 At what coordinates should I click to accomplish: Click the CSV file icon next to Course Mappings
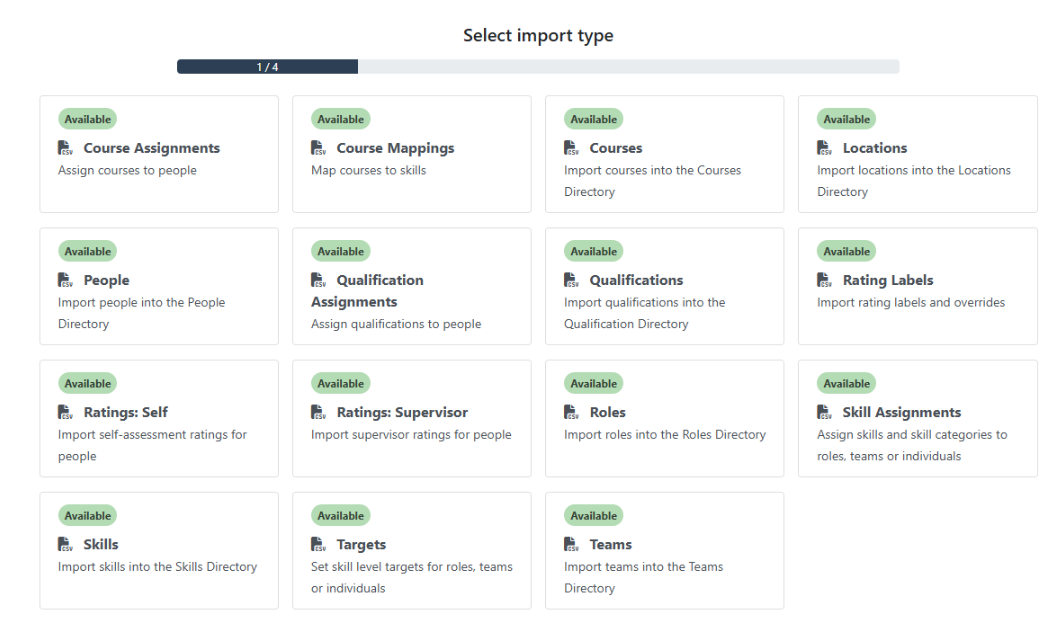(319, 148)
